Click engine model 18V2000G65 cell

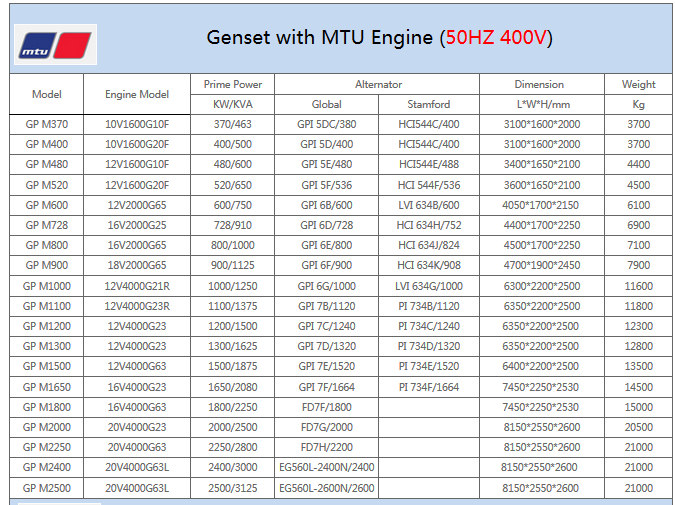click(137, 266)
